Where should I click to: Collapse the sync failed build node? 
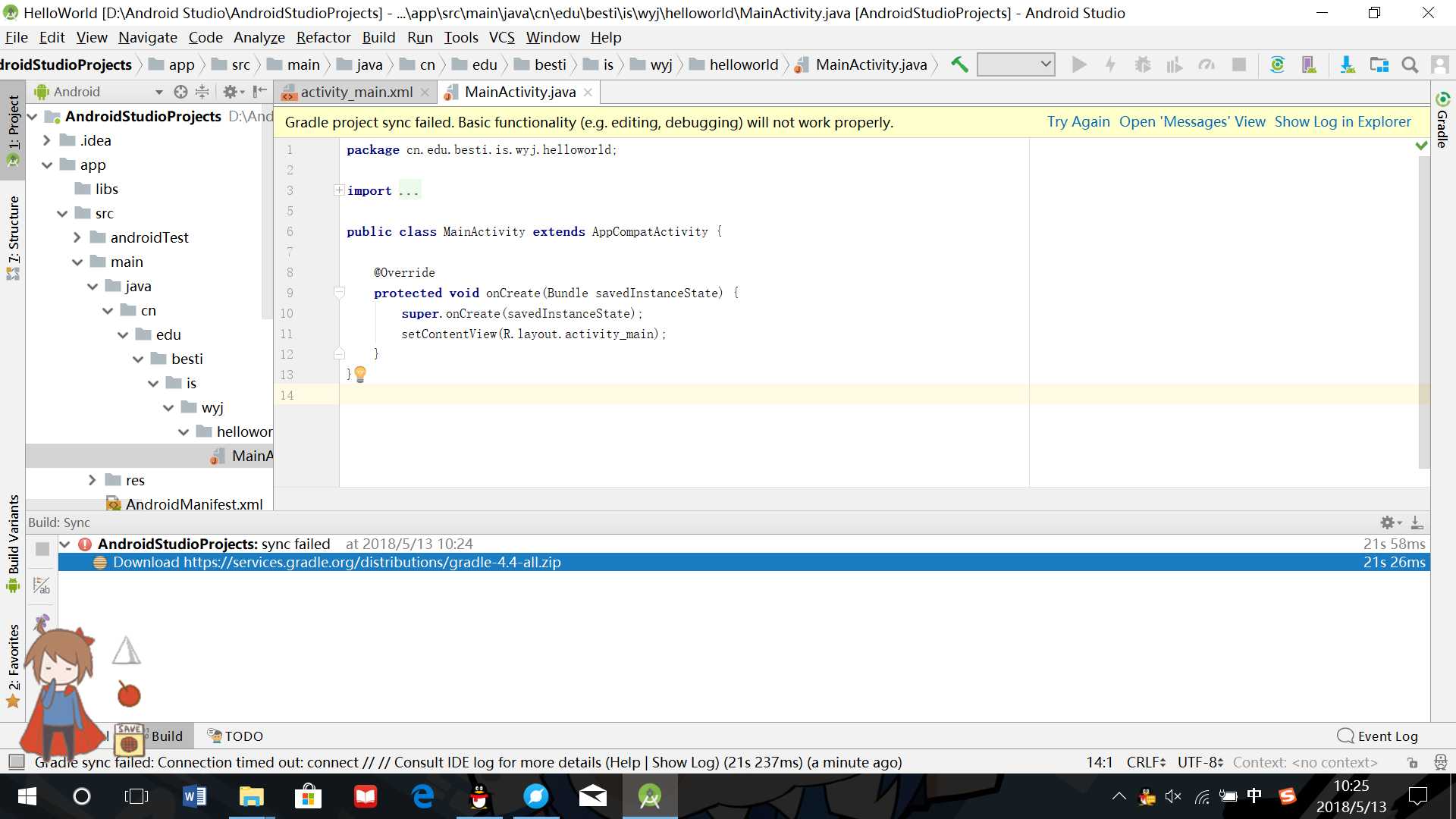(x=65, y=544)
